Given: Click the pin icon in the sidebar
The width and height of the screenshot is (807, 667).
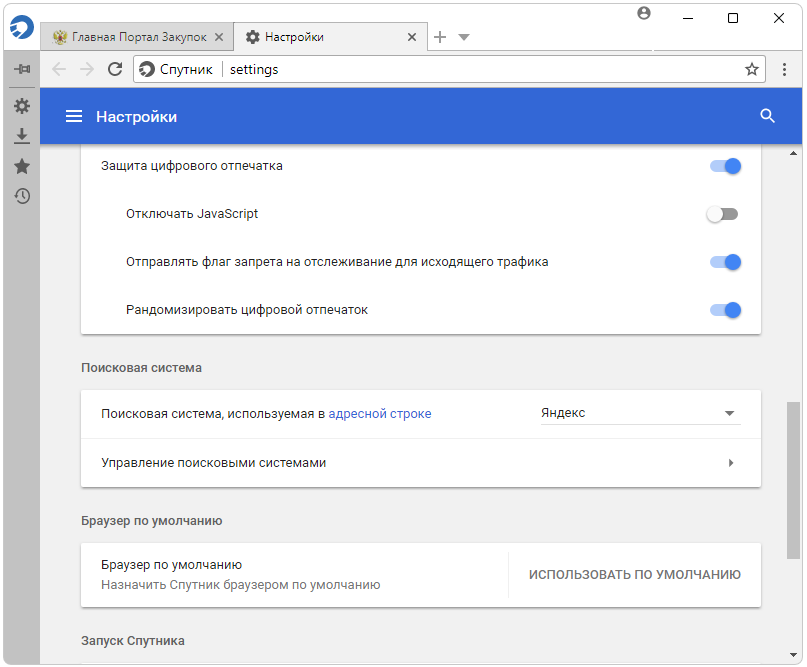Looking at the screenshot, I should click(21, 69).
